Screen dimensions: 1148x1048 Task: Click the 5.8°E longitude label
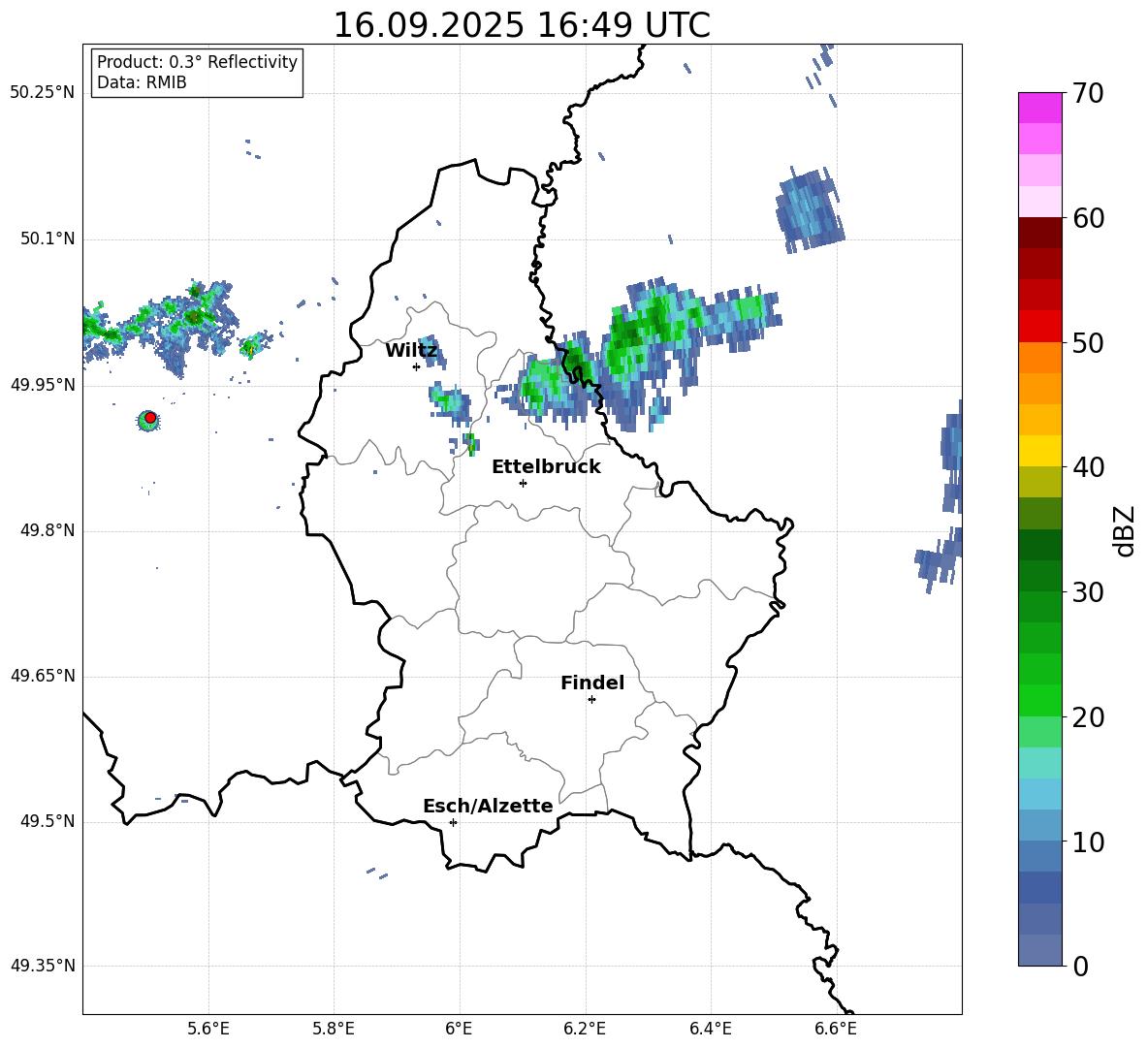[334, 1030]
